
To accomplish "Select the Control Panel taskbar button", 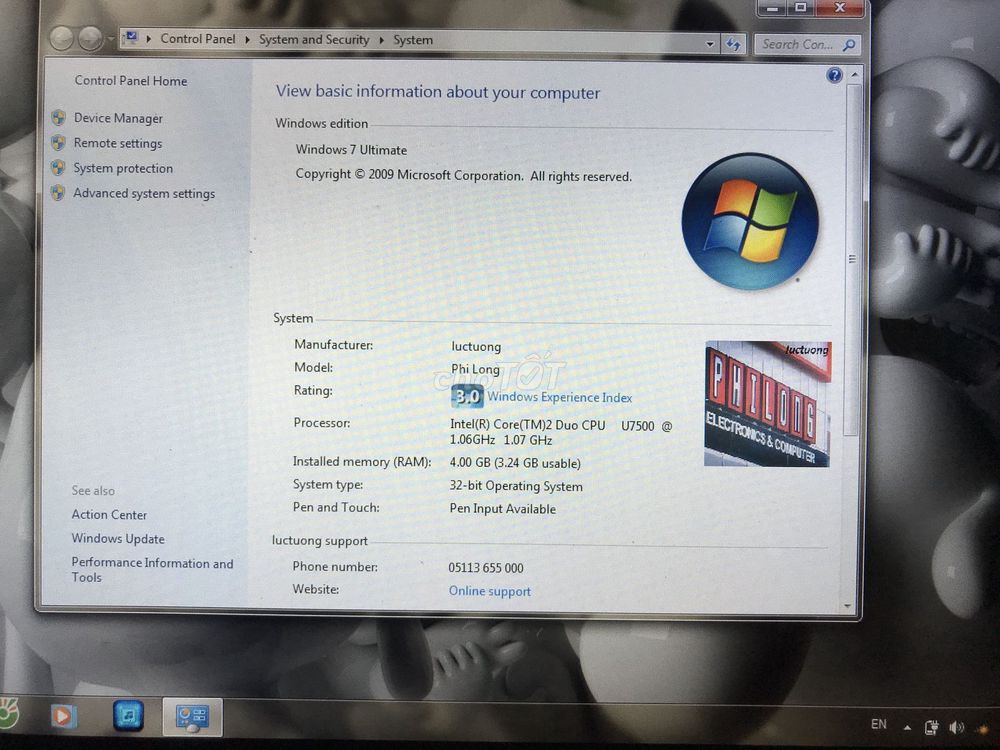I will click(192, 716).
